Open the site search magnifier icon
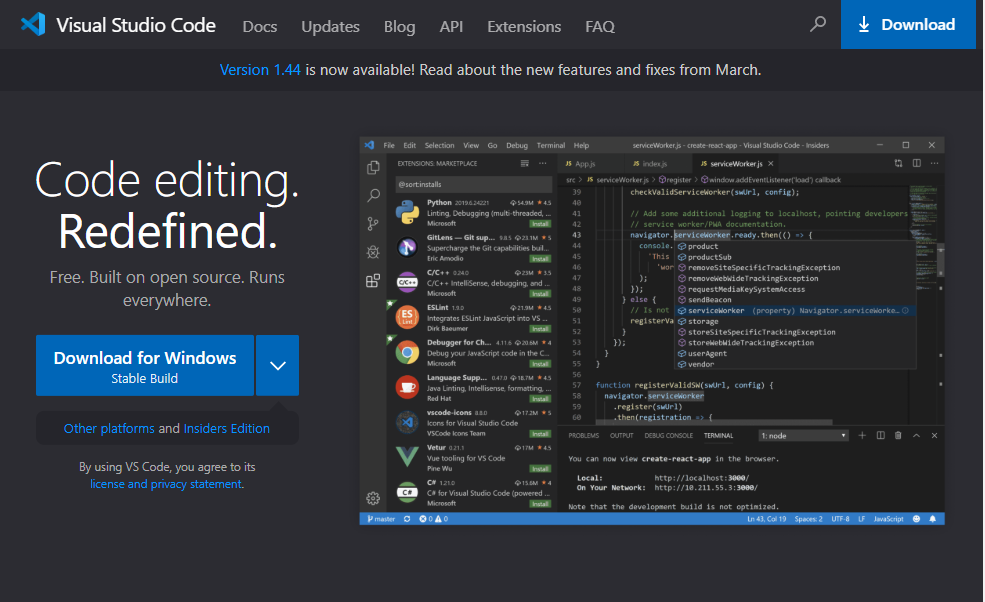985x602 pixels. 817,25
